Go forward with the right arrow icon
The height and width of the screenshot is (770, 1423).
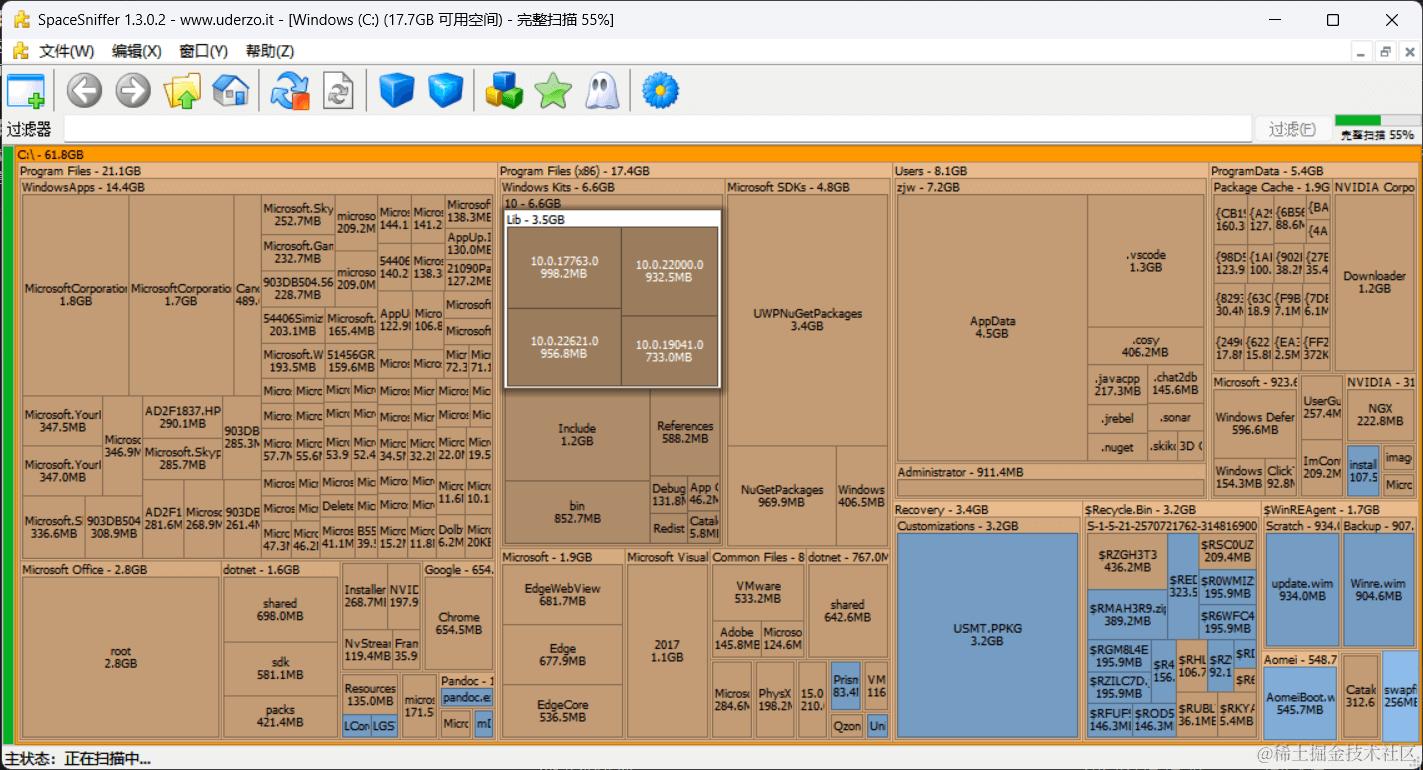(133, 91)
